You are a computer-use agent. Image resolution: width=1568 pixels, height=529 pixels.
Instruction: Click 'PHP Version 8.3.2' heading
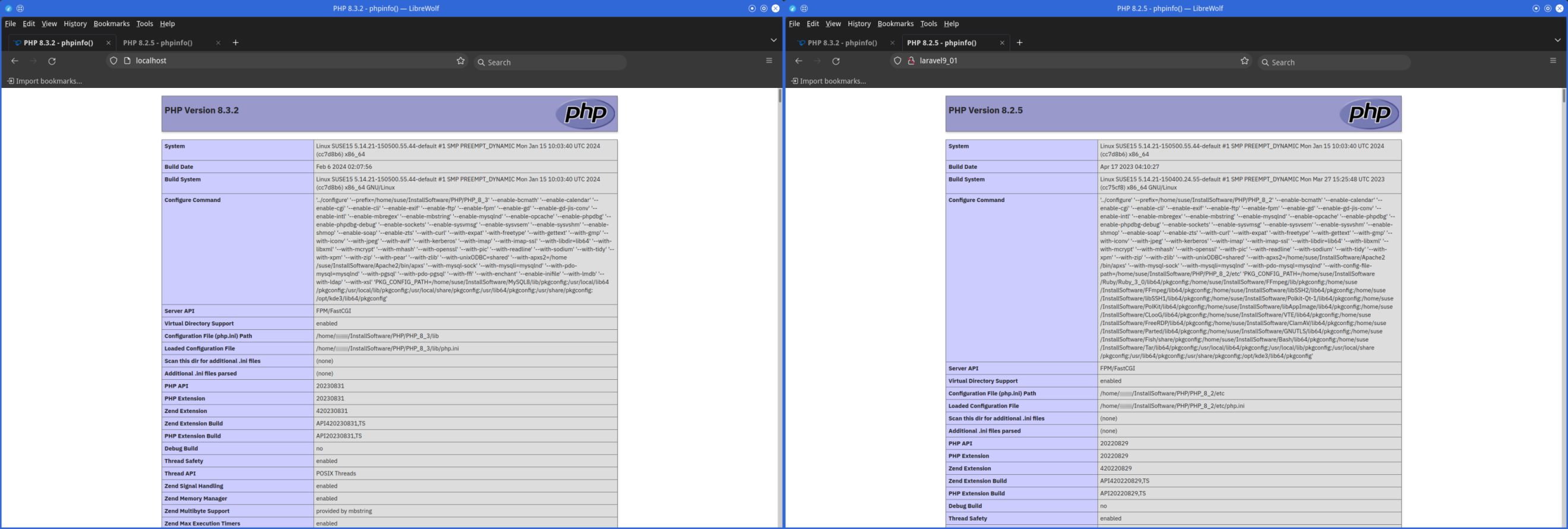tap(201, 111)
